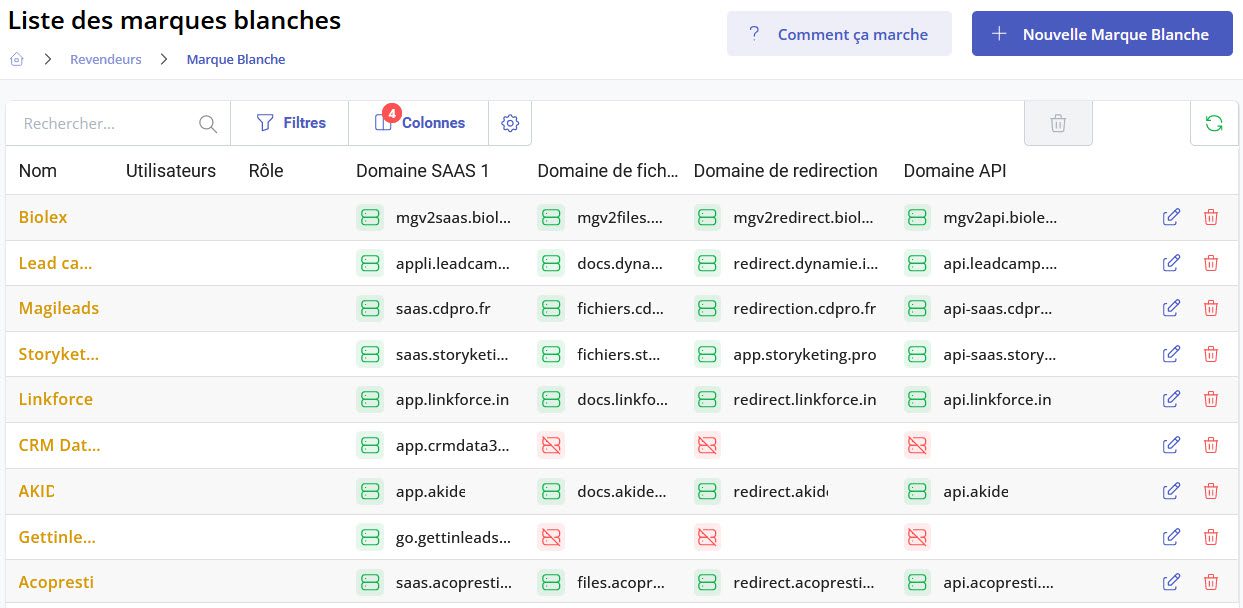The width and height of the screenshot is (1243, 608).
Task: Click the edit icon for Biolex
Action: (x=1171, y=217)
